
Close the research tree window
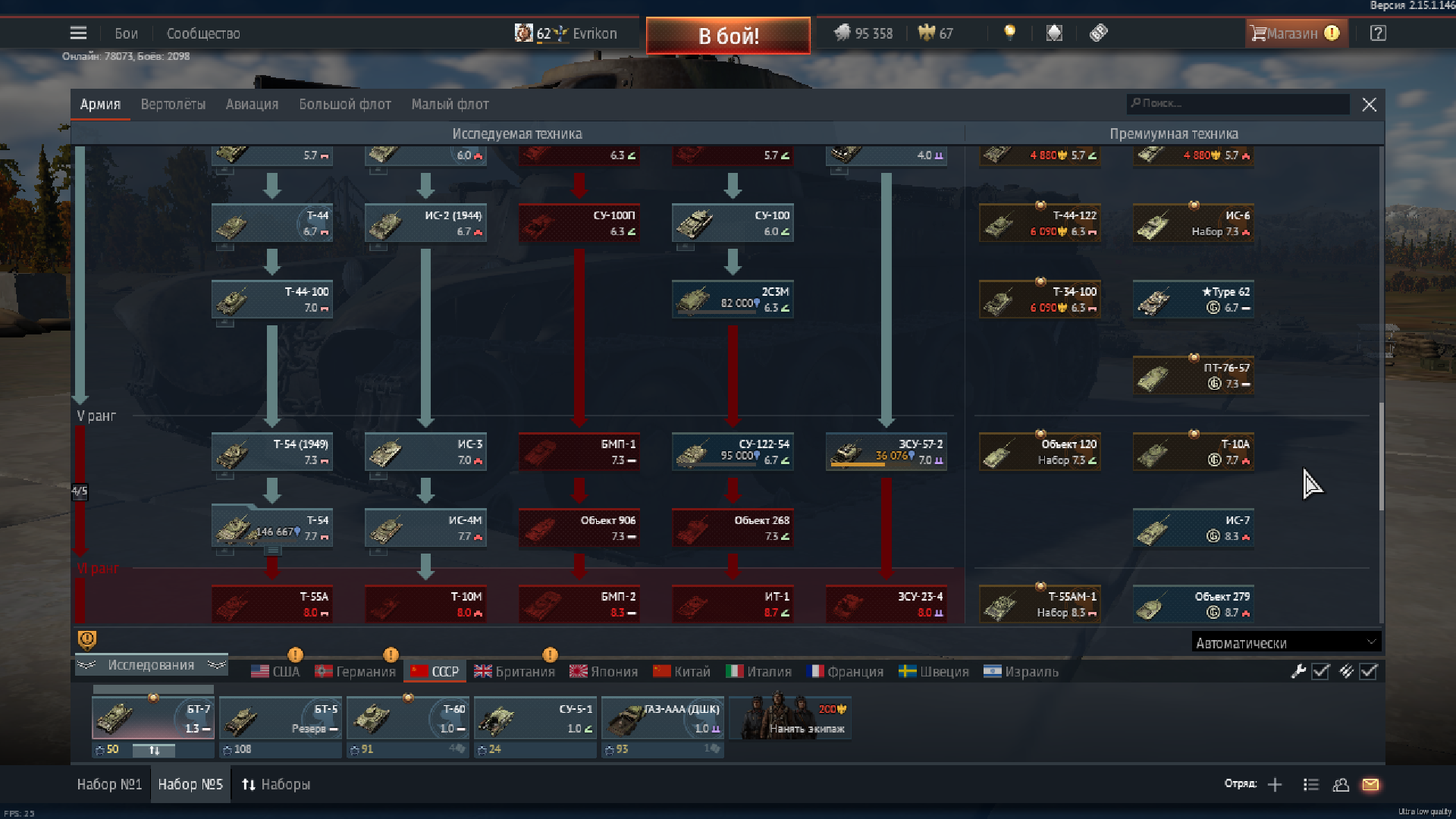(1369, 105)
